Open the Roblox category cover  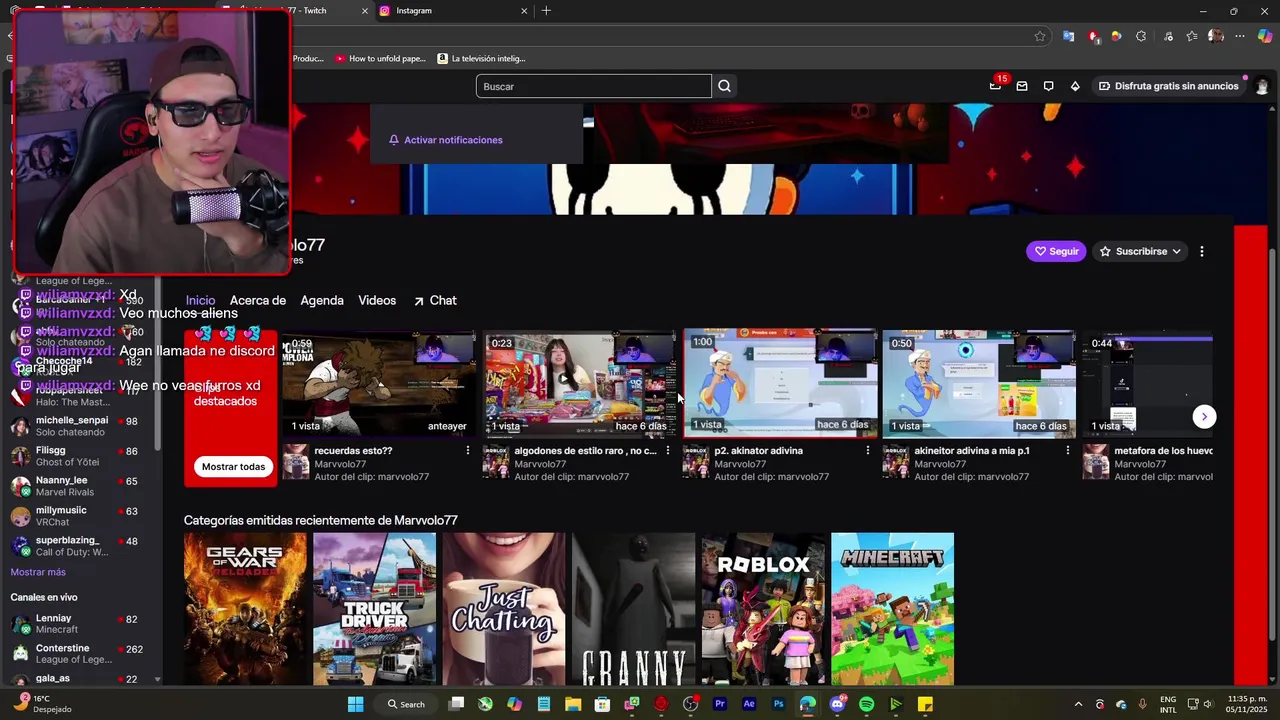pyautogui.click(x=763, y=609)
